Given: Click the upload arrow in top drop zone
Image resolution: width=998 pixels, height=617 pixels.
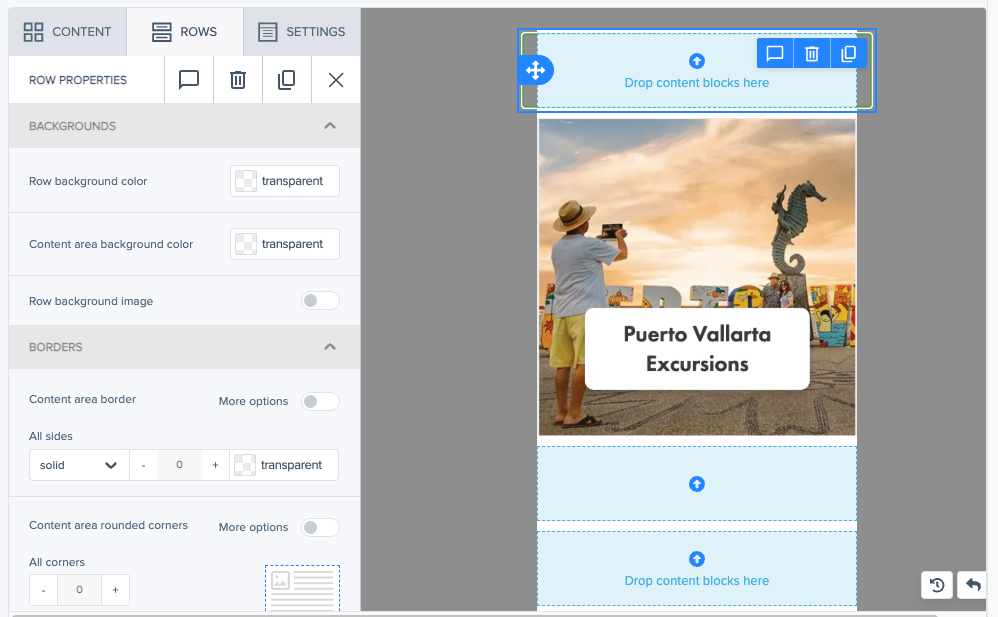Looking at the screenshot, I should [697, 61].
